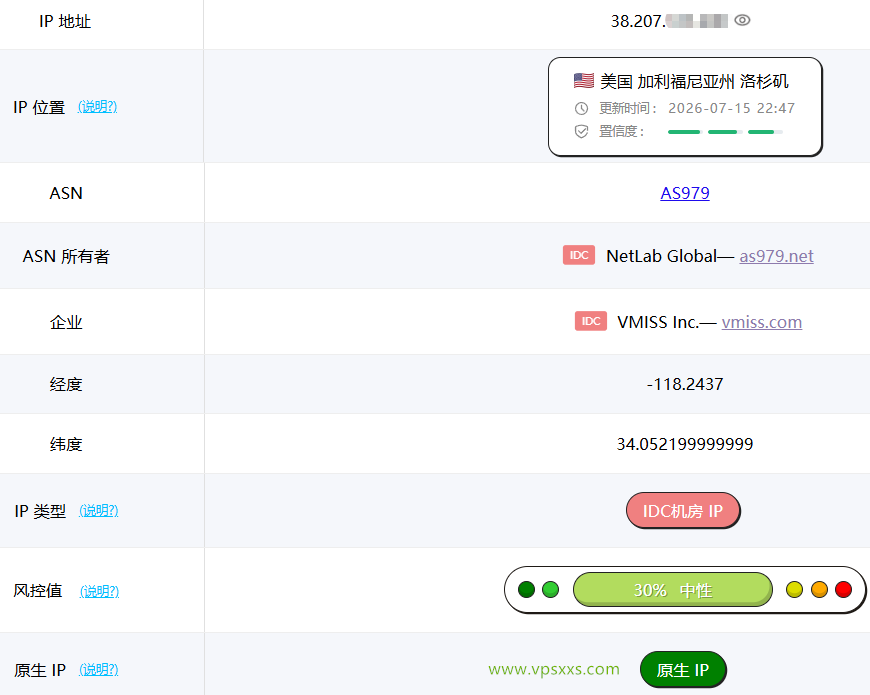Click the green 原生 IP badge
The width and height of the screenshot is (870, 695).
(683, 669)
